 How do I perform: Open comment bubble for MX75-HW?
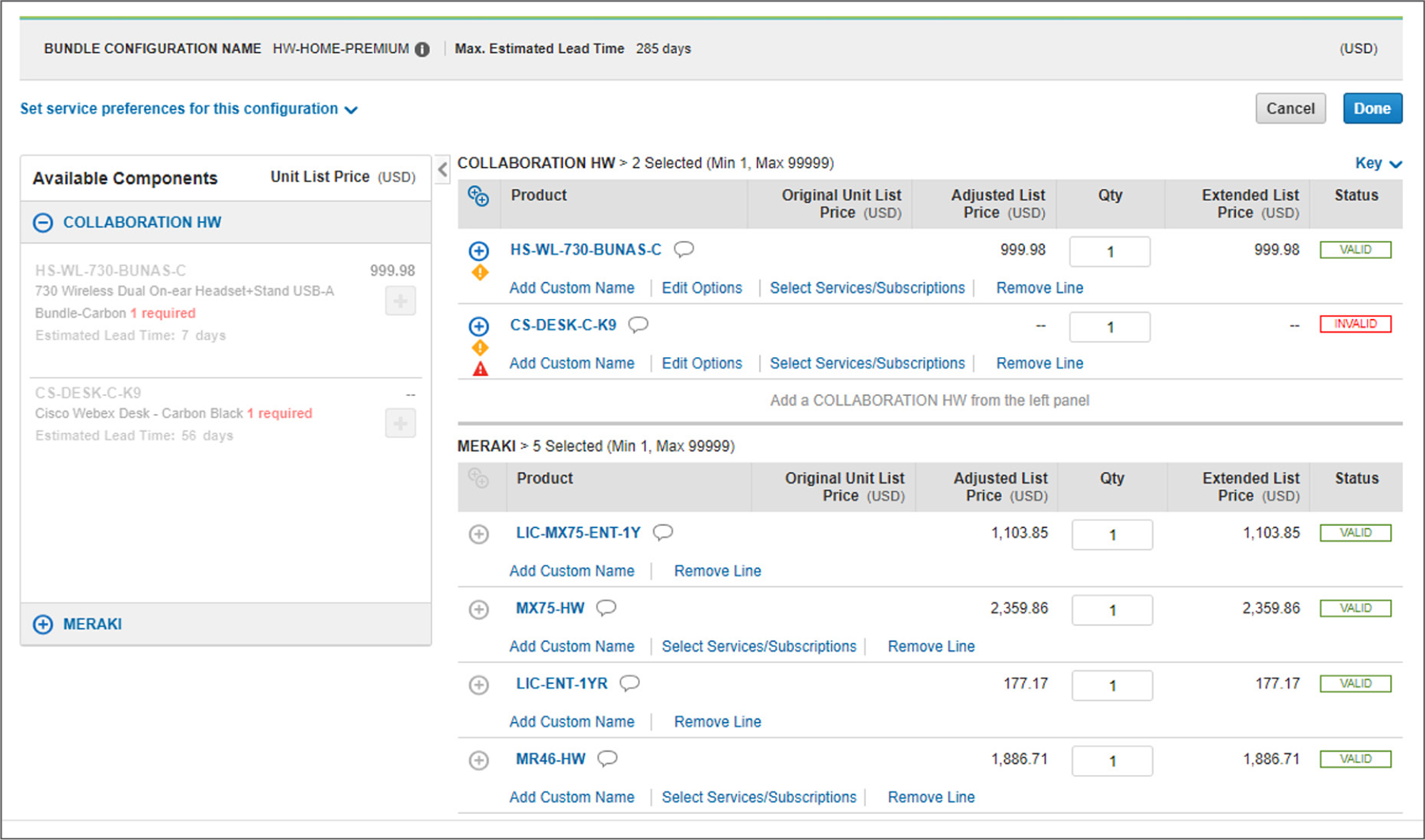coord(606,608)
